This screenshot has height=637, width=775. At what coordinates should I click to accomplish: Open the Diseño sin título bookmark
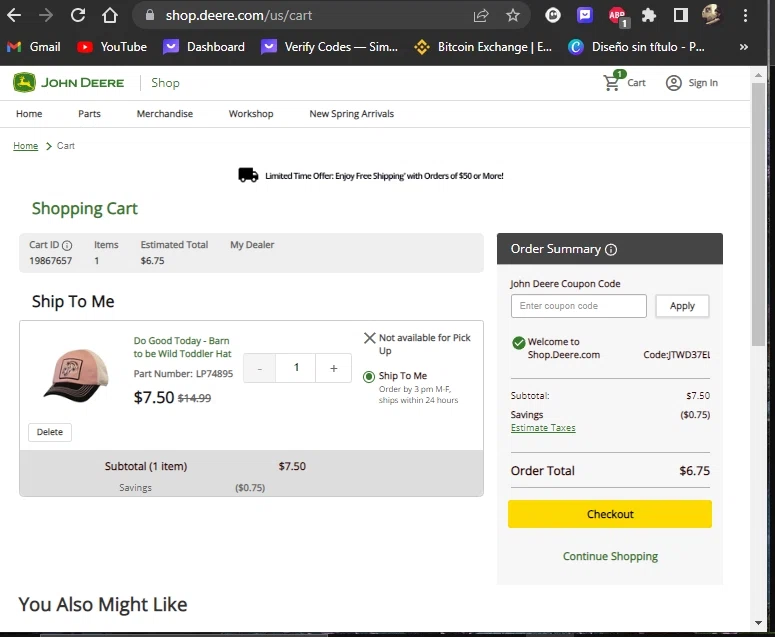point(637,47)
